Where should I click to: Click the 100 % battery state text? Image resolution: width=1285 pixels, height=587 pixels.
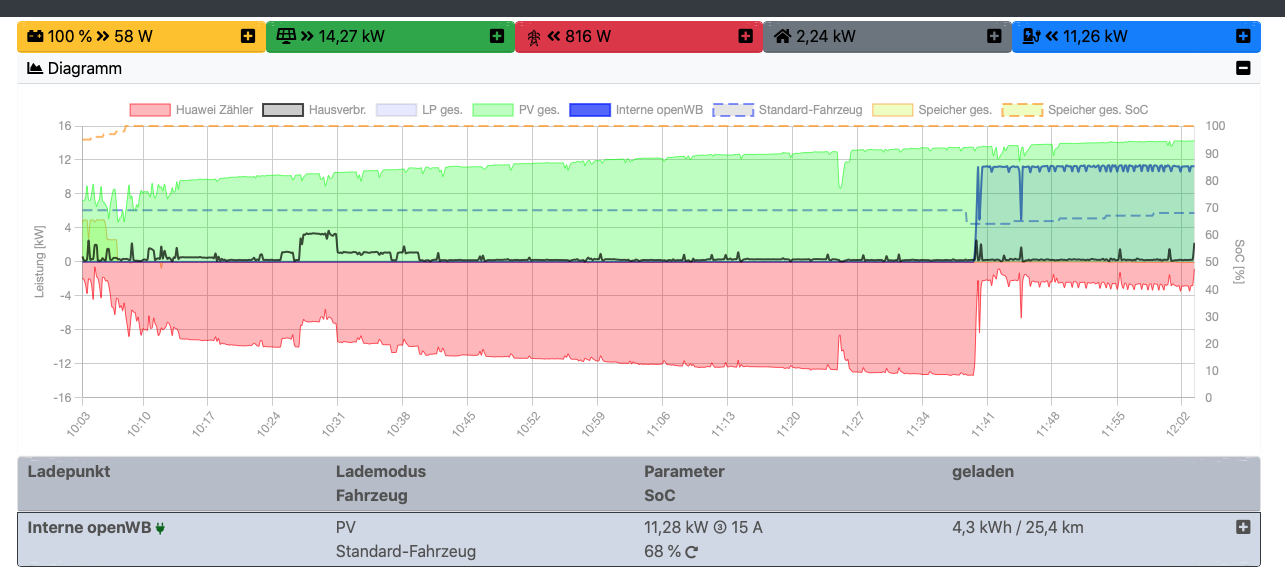69,36
